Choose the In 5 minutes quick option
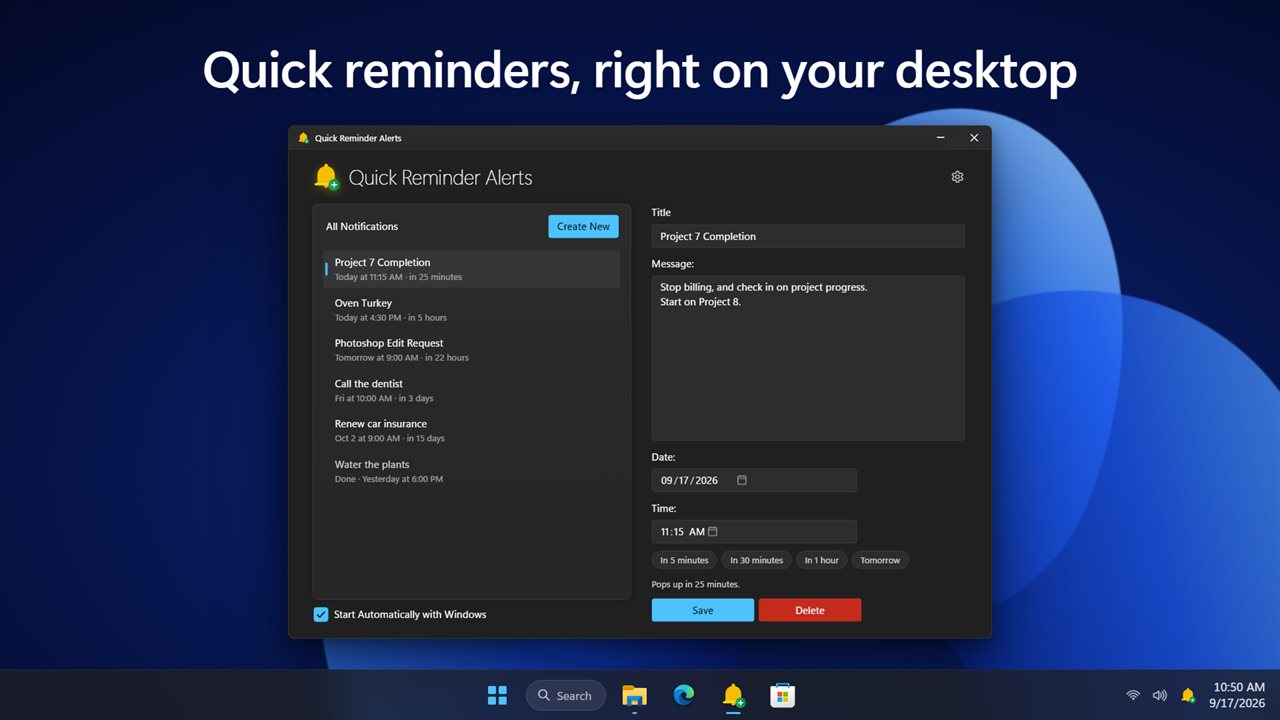 pyautogui.click(x=684, y=560)
